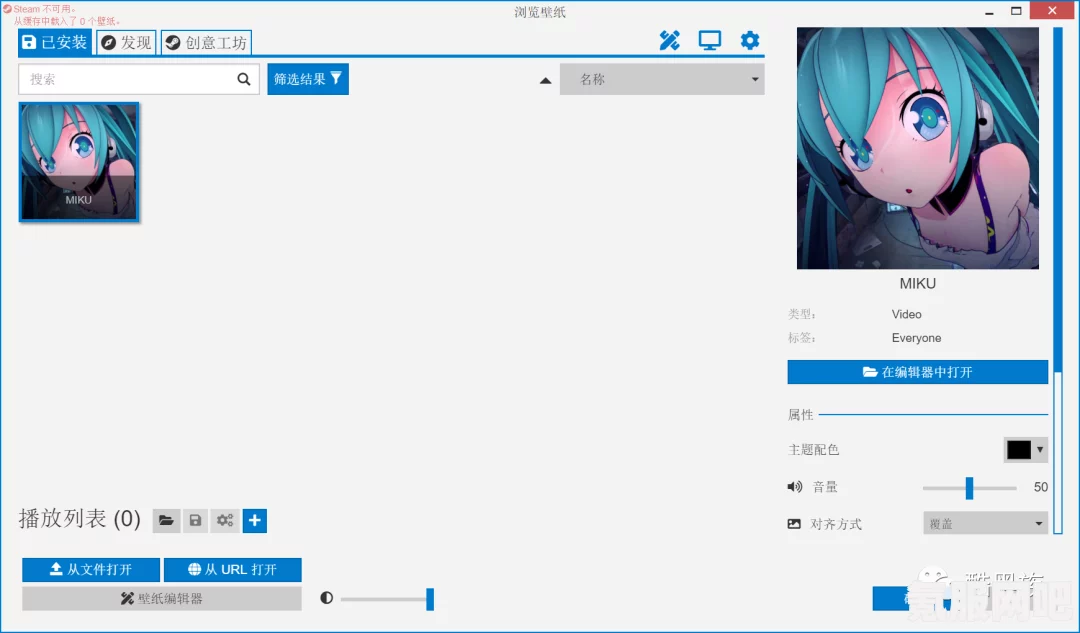Click the 音量 volume slider
Viewport: 1080px width, 633px height.
[x=970, y=488]
